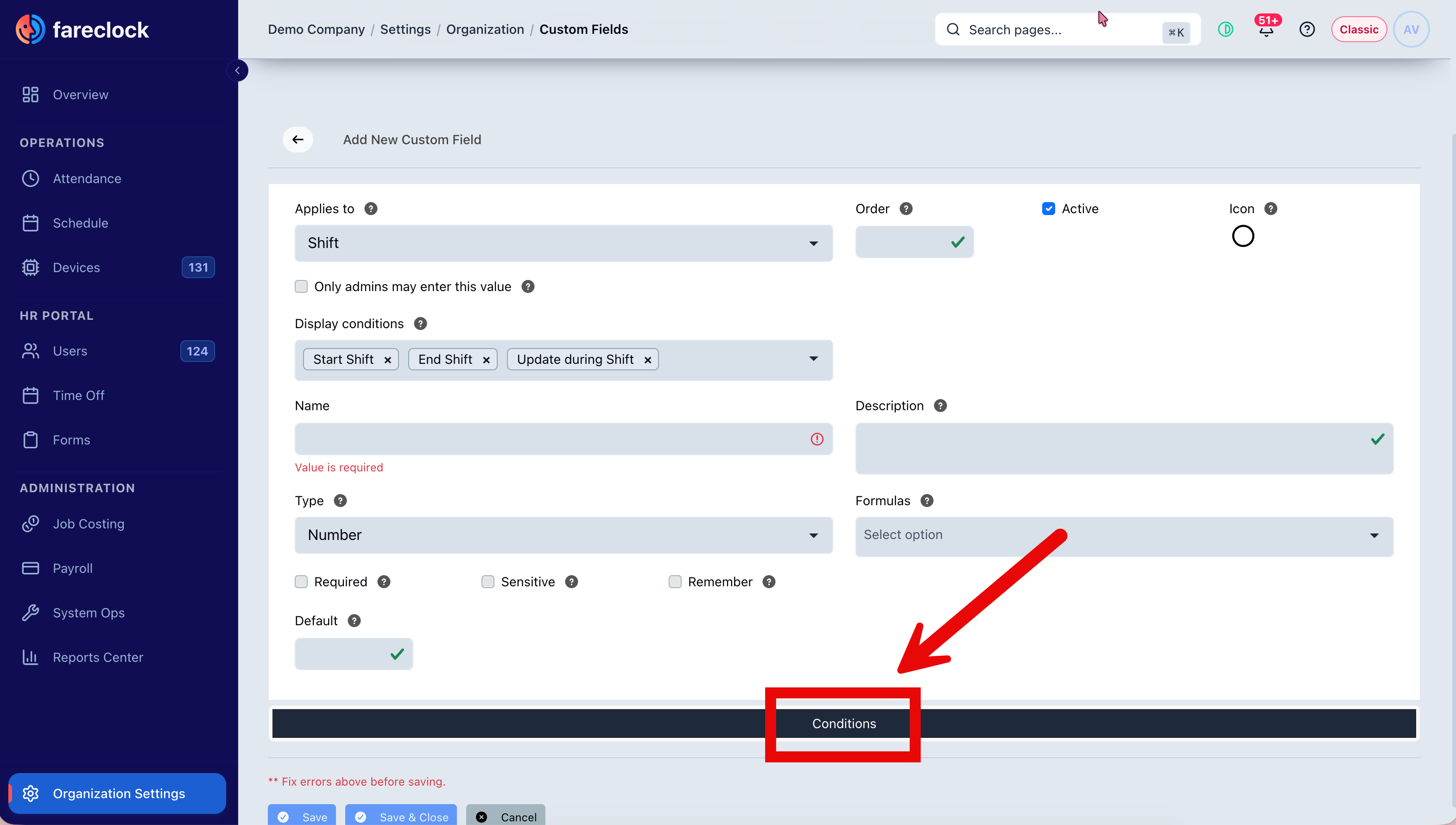Collapse the sidebar with the chevron button
This screenshot has width=1456, height=825.
tap(237, 70)
